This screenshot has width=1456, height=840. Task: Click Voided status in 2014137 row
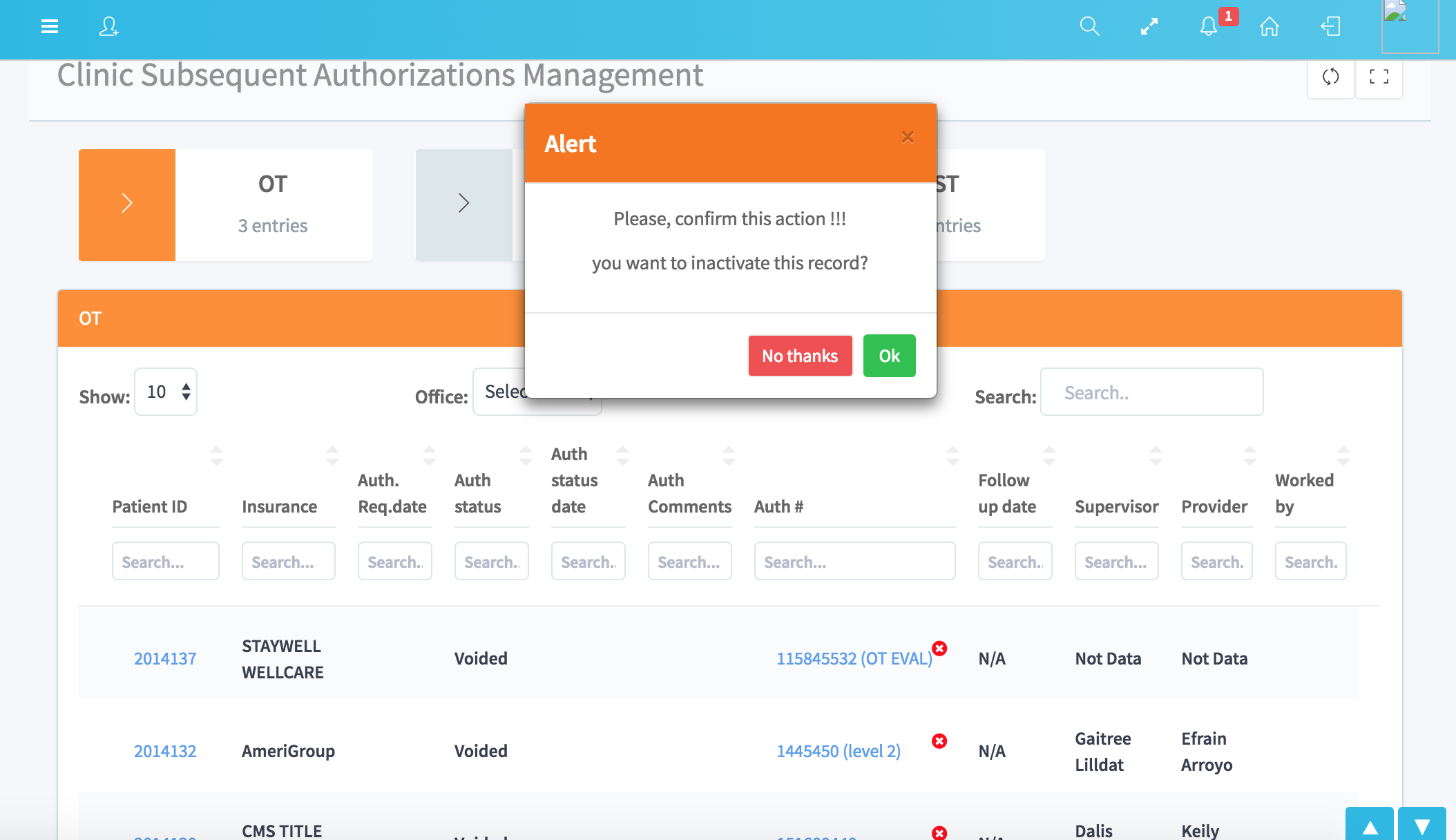pos(481,658)
